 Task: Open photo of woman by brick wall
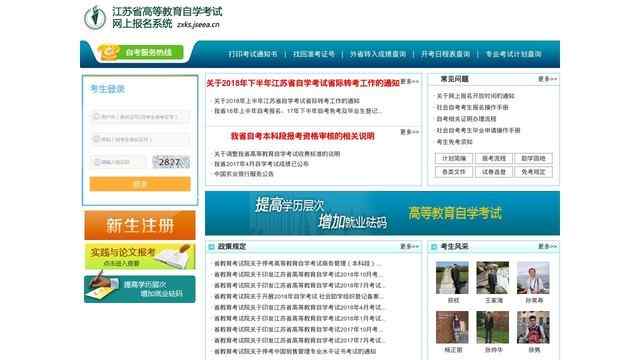tap(452, 327)
